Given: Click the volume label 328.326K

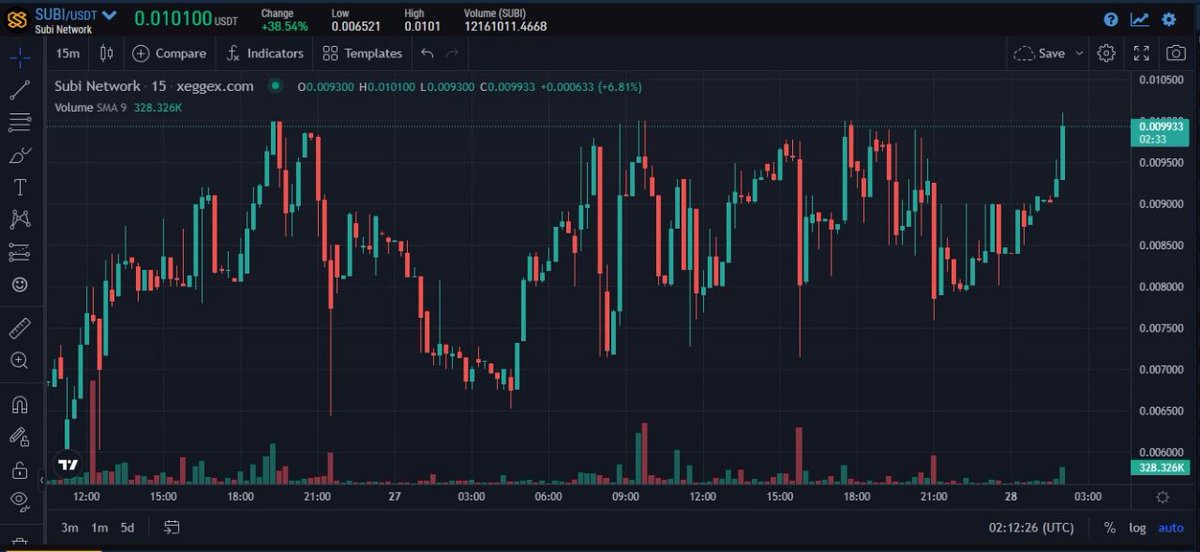Looking at the screenshot, I should coord(1159,467).
